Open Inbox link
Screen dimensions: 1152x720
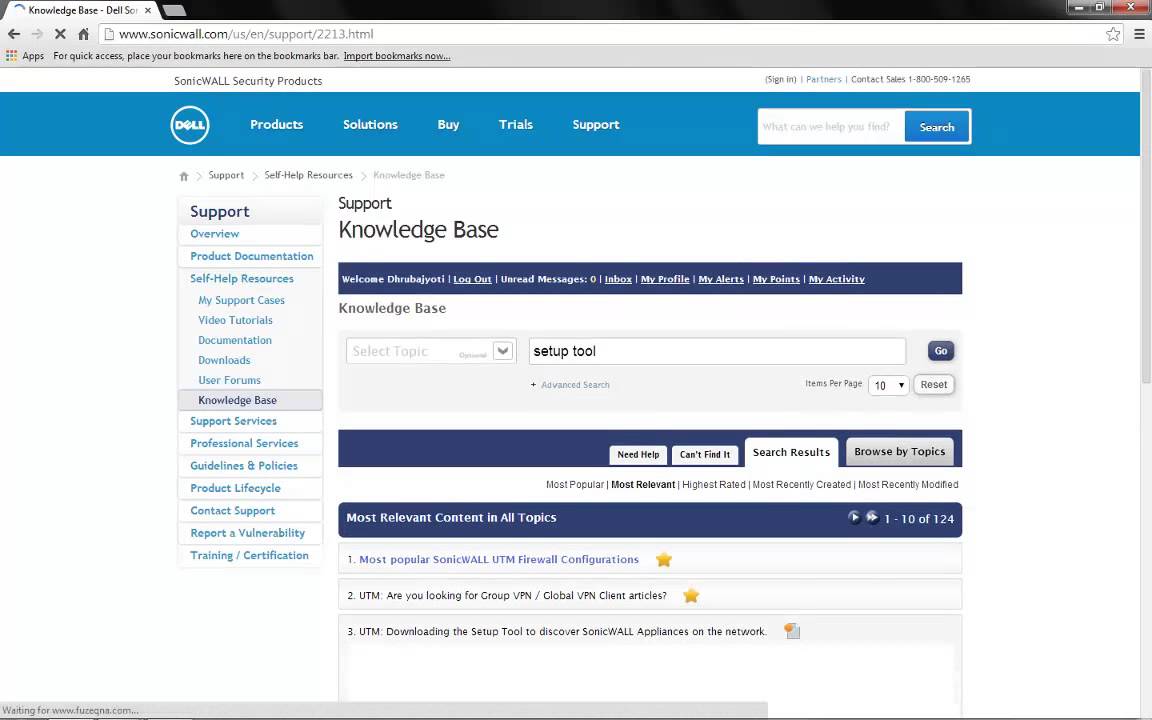[x=618, y=279]
